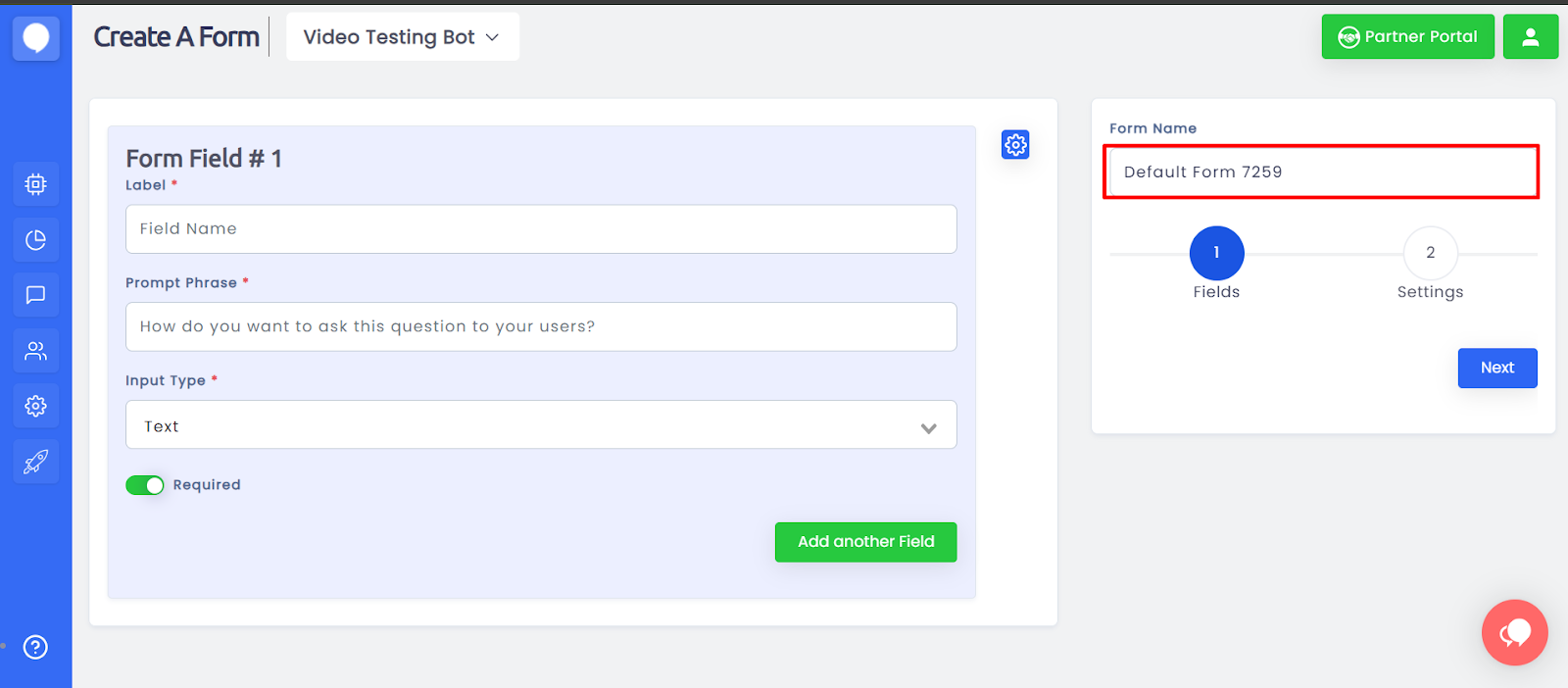This screenshot has height=688, width=1568.
Task: Open the help question mark icon
Action: tap(35, 647)
